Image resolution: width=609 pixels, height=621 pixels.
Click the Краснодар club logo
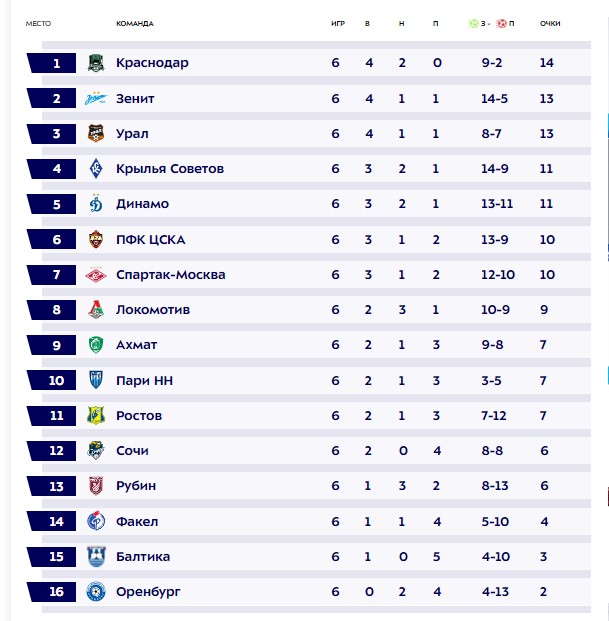click(x=96, y=63)
